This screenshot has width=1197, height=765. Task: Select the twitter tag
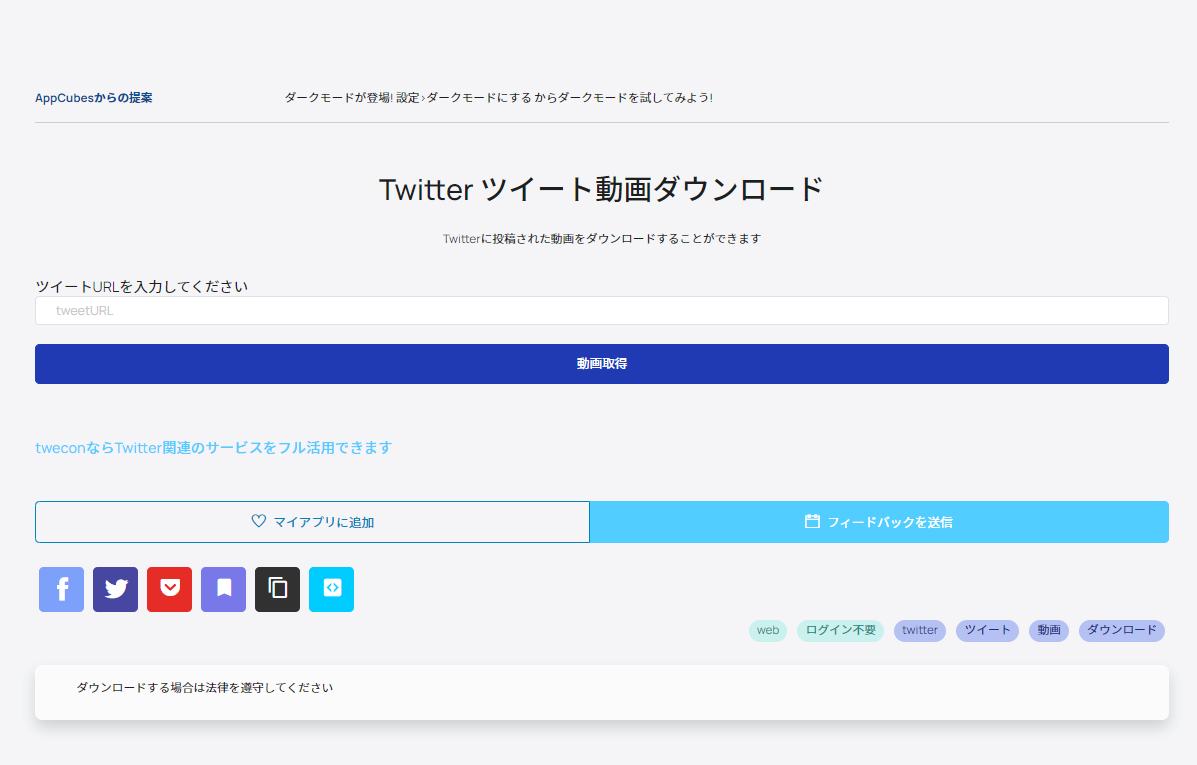[920, 631]
